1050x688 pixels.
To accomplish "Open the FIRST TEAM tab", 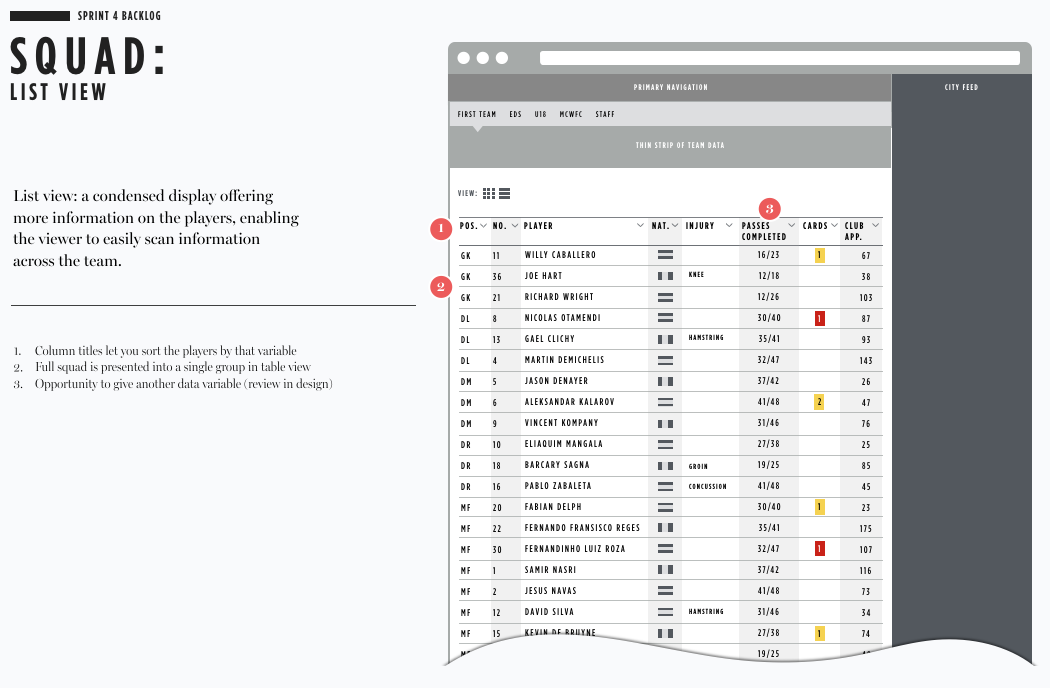I will (477, 115).
